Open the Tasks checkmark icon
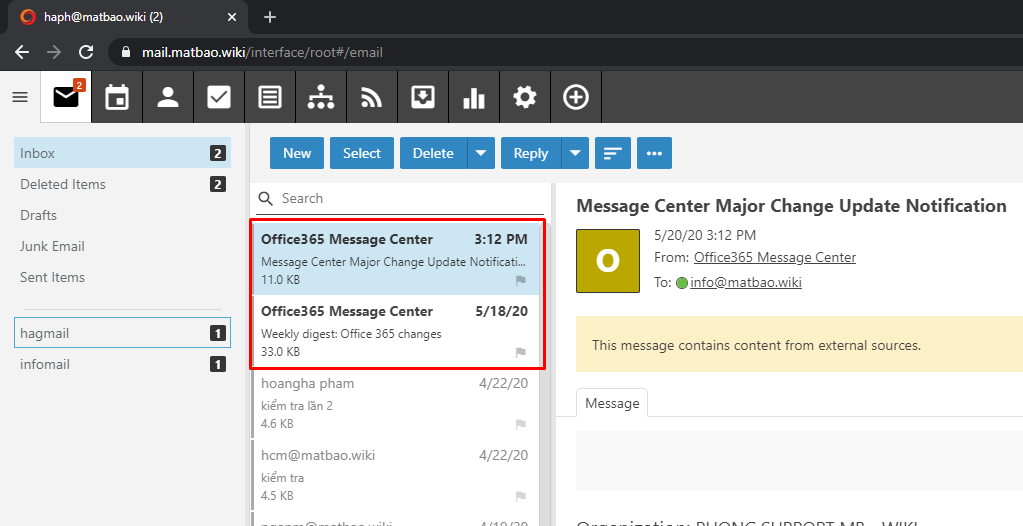Screen dimensions: 1023x526 click(219, 97)
